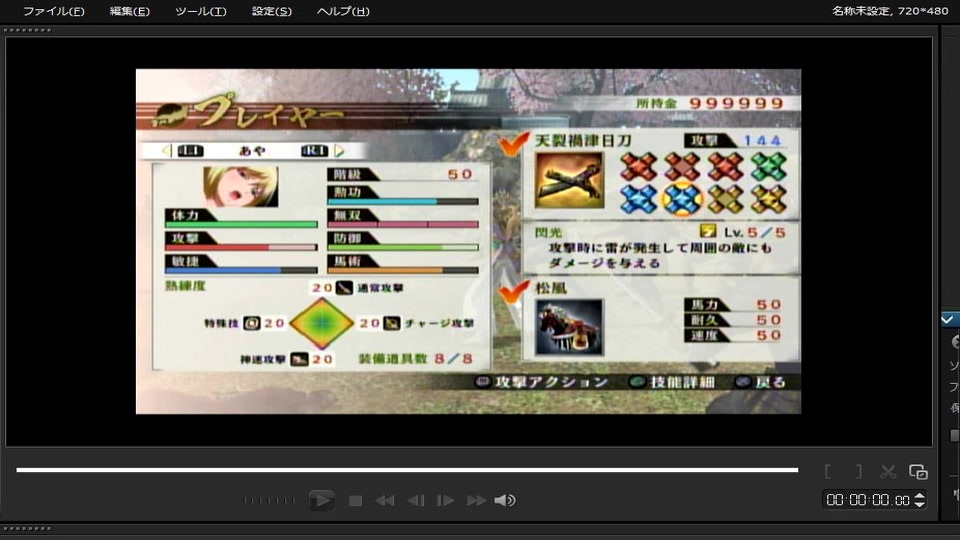Open the 編集(E) menu
This screenshot has width=960, height=540.
pyautogui.click(x=129, y=11)
